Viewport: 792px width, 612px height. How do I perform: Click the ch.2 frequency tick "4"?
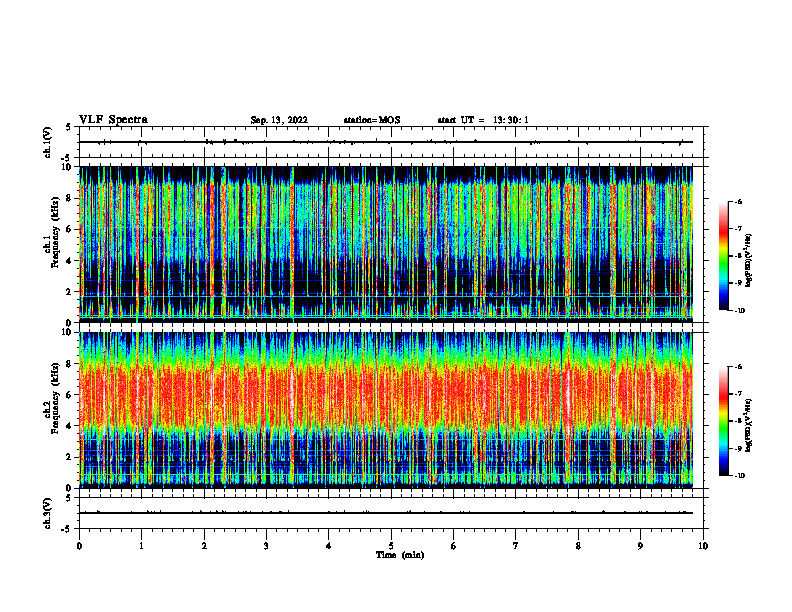point(70,426)
